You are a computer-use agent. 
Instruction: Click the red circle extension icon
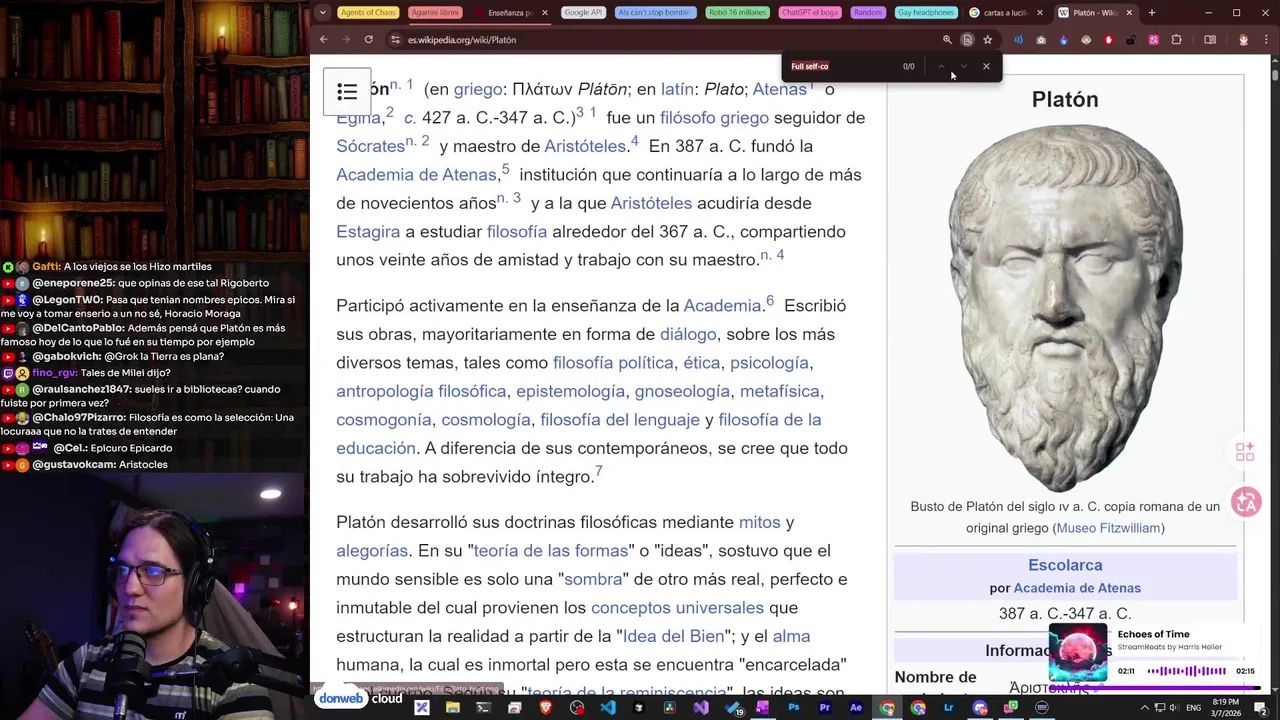1109,40
